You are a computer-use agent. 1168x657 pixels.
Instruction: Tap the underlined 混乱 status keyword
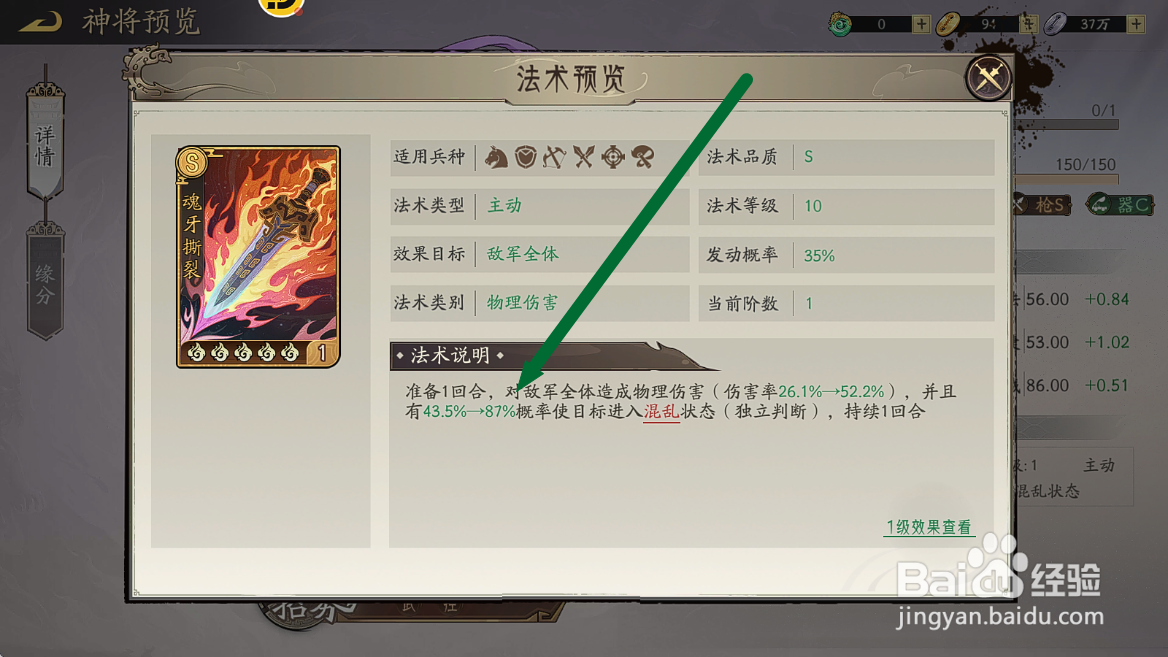(661, 411)
